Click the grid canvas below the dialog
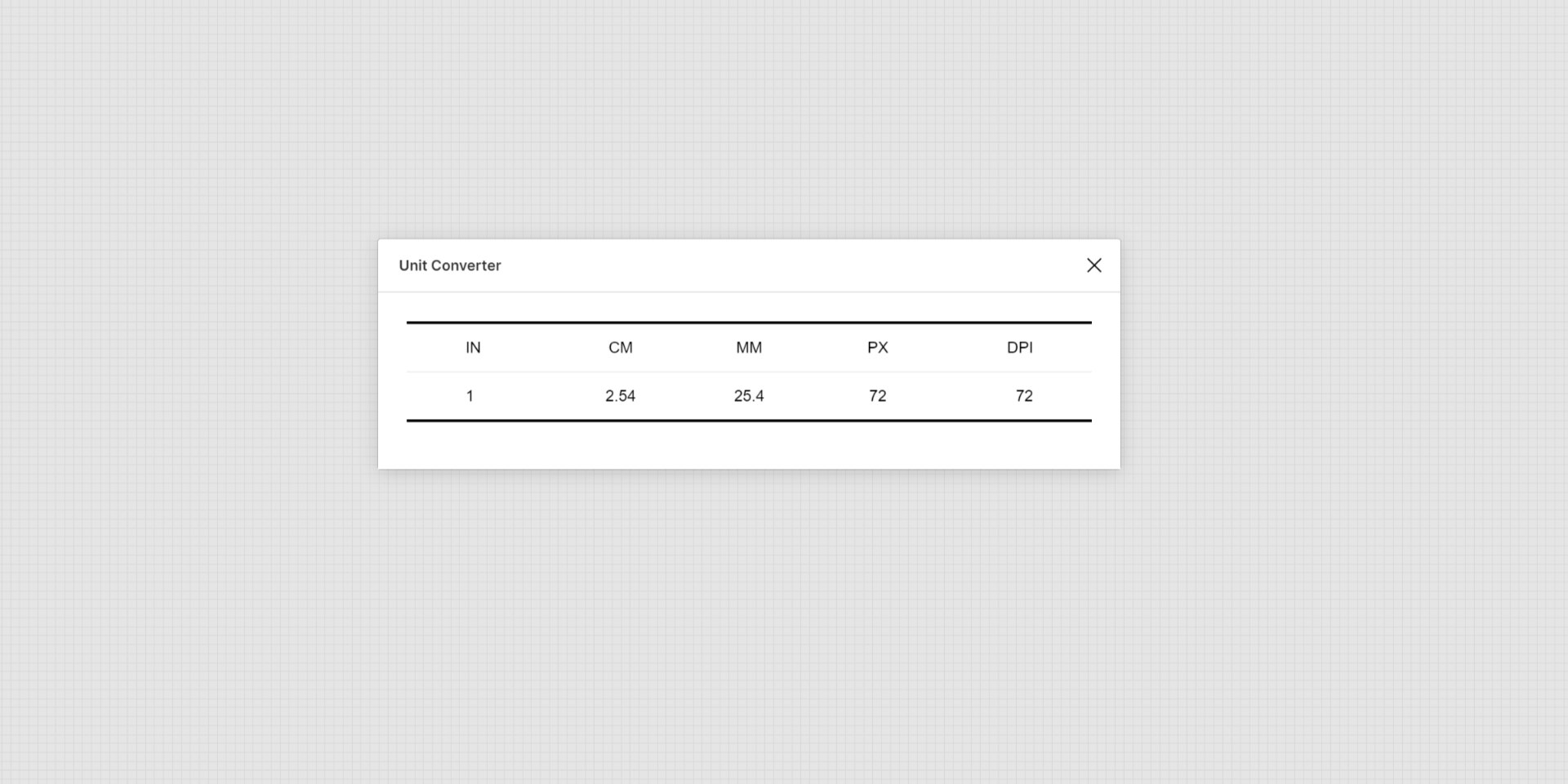This screenshot has width=1568, height=784. point(749,621)
